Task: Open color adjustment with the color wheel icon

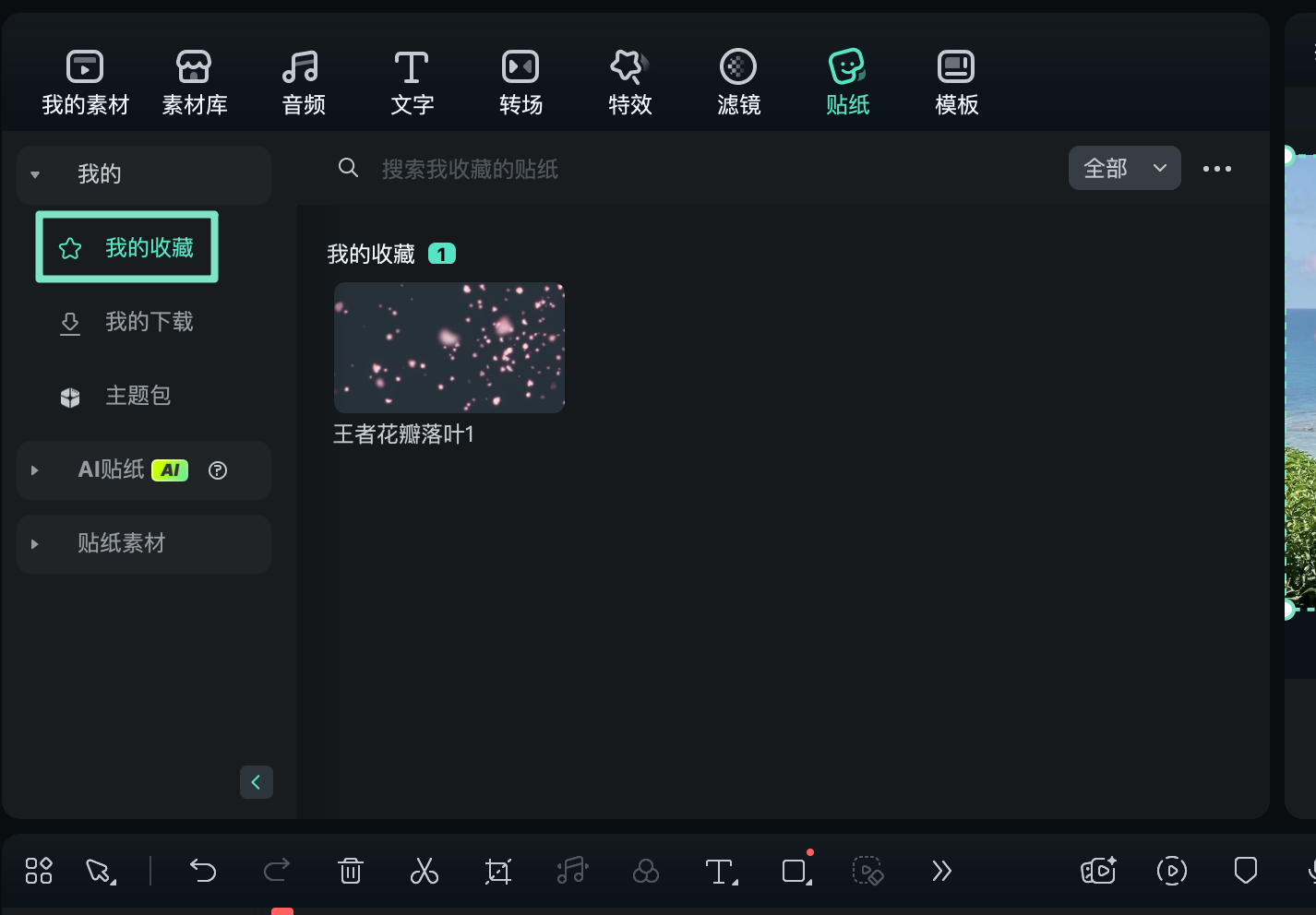Action: (x=645, y=871)
